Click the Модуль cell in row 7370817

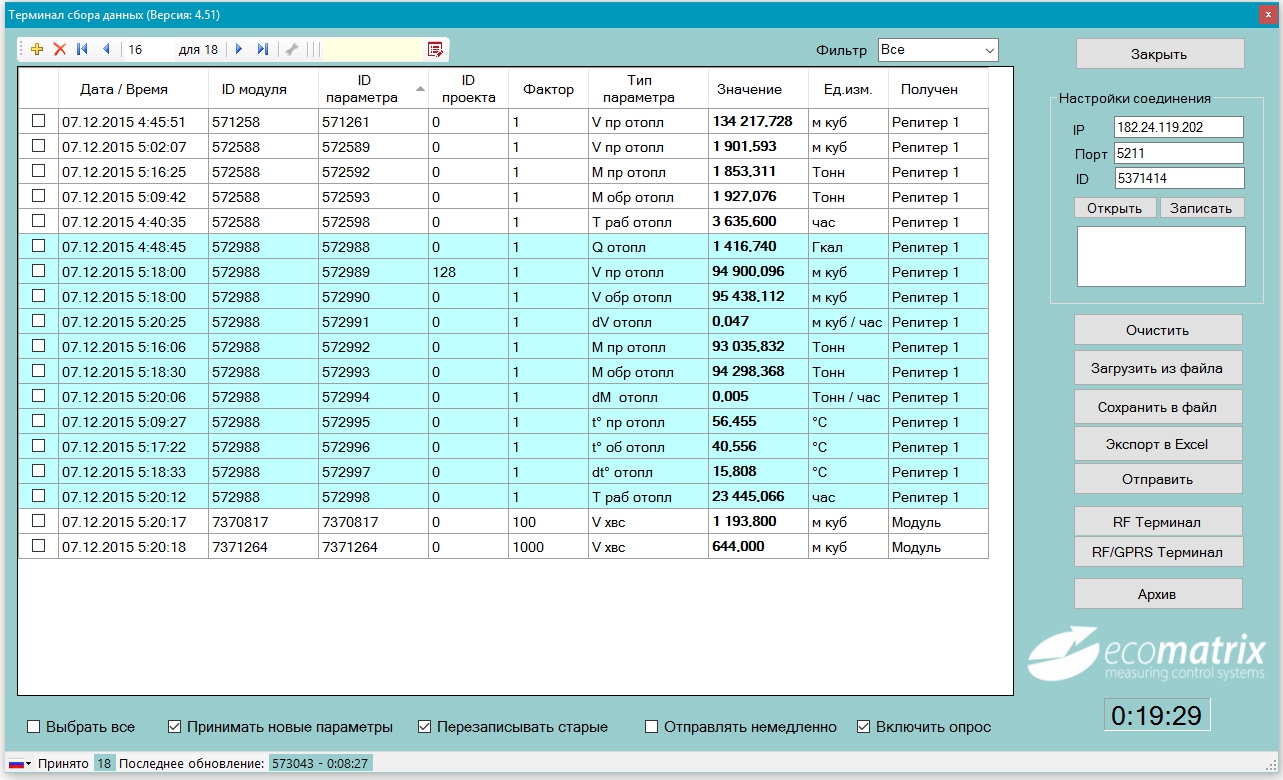[x=939, y=521]
